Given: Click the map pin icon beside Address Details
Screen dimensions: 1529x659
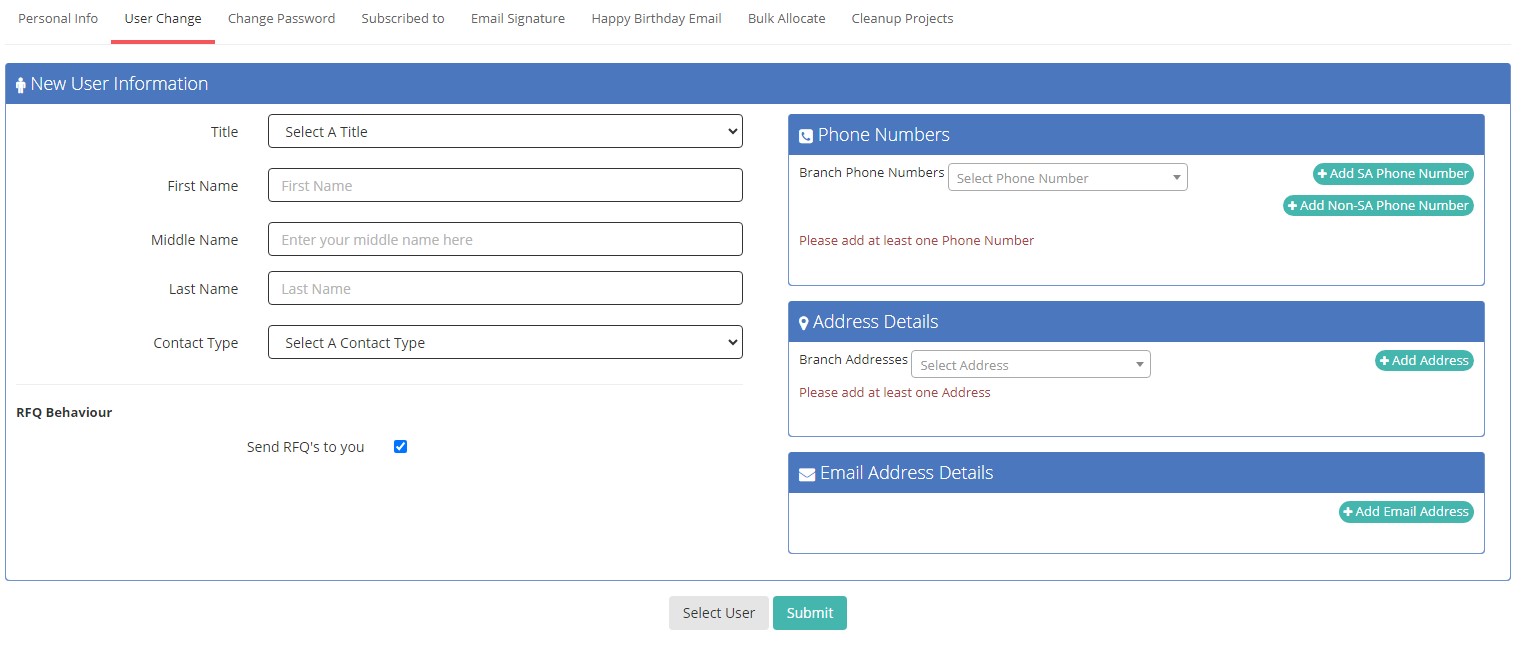Looking at the screenshot, I should pyautogui.click(x=804, y=323).
